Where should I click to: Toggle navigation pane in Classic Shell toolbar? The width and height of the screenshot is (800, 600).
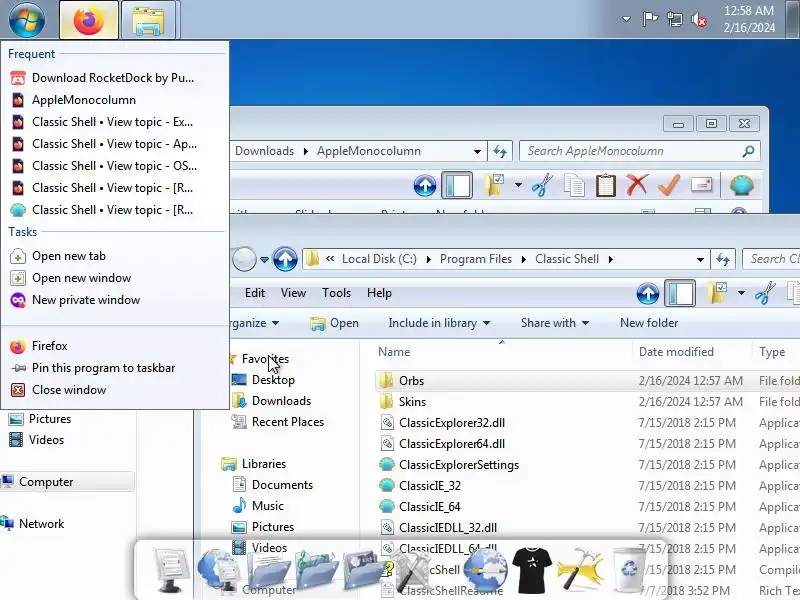click(x=680, y=294)
